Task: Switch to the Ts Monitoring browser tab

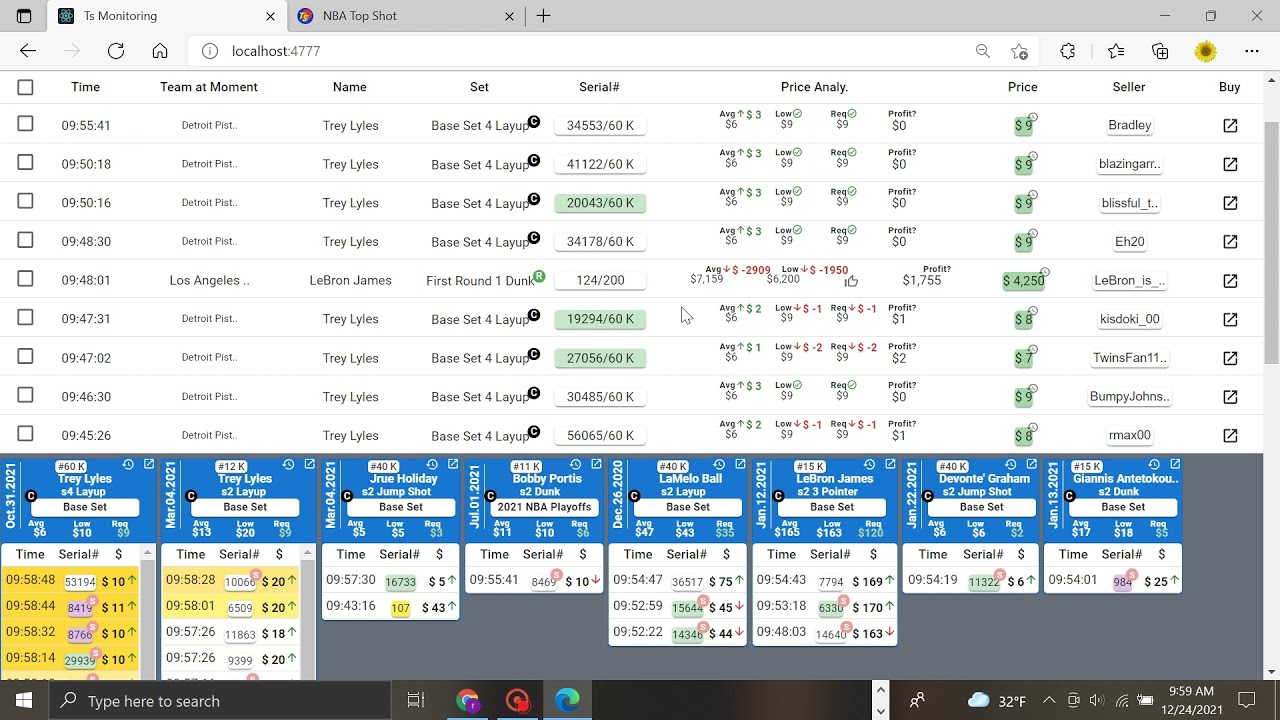Action: (165, 16)
